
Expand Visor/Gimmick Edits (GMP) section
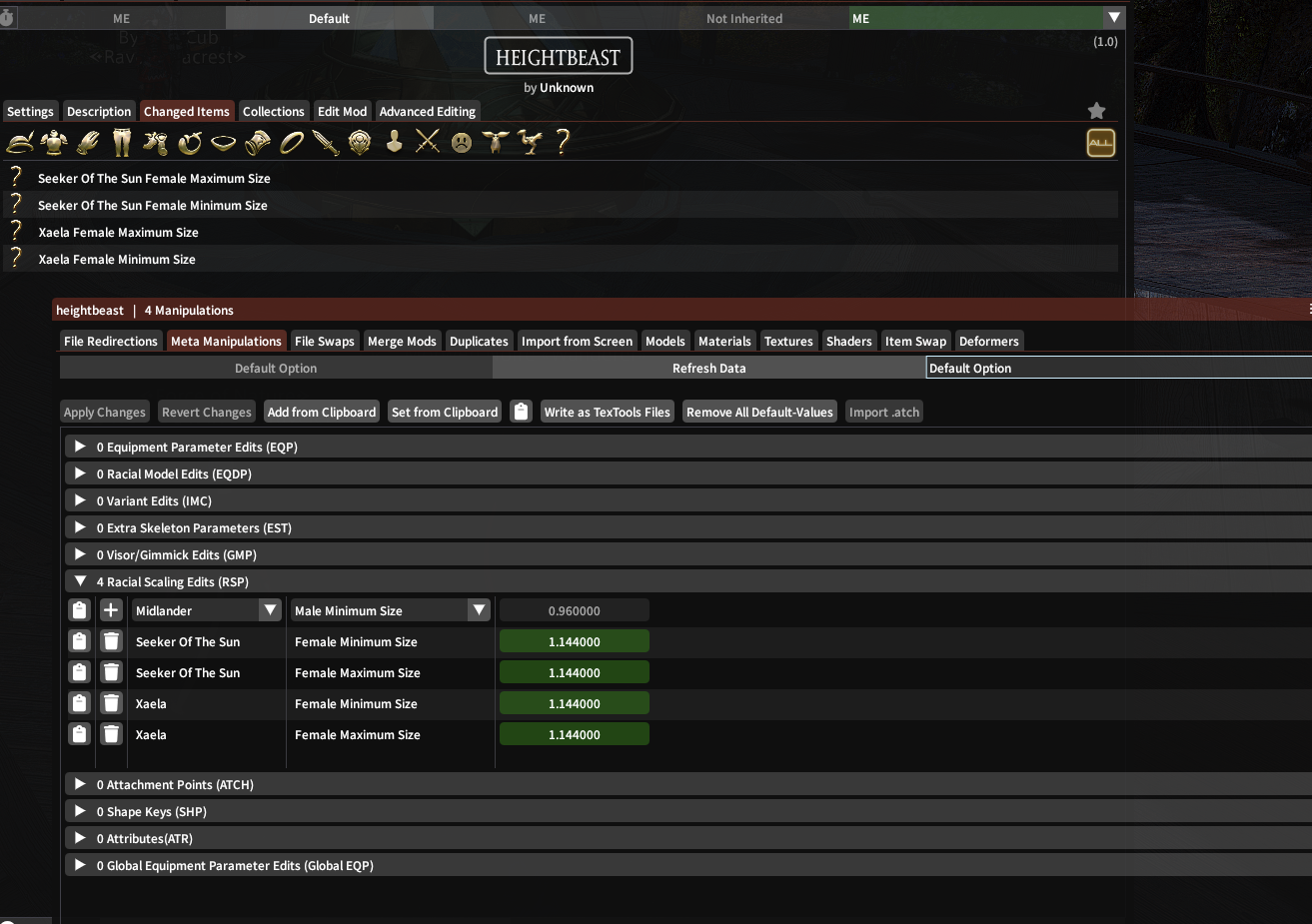click(x=688, y=554)
